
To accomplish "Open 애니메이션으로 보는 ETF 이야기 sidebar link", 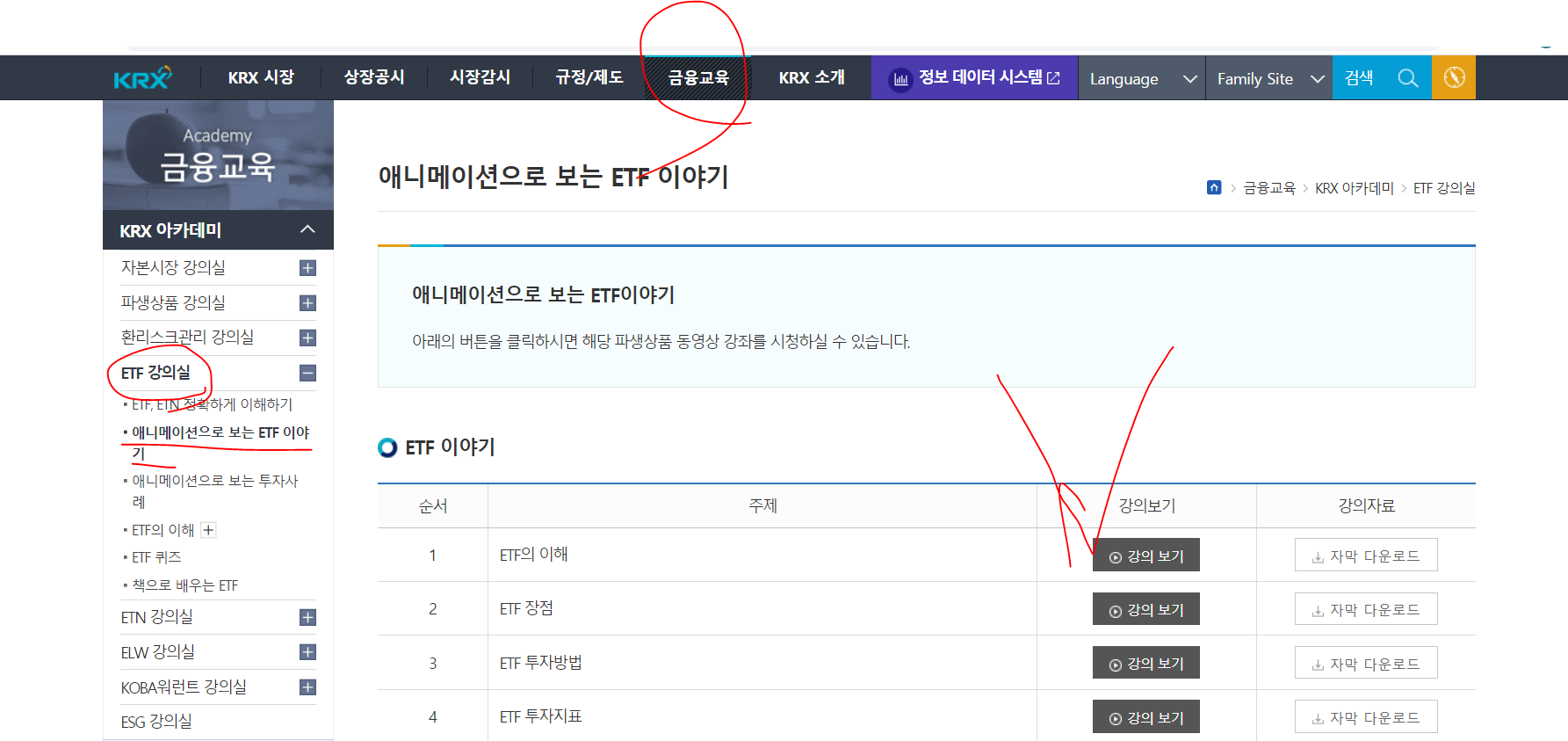I will pyautogui.click(x=220, y=442).
